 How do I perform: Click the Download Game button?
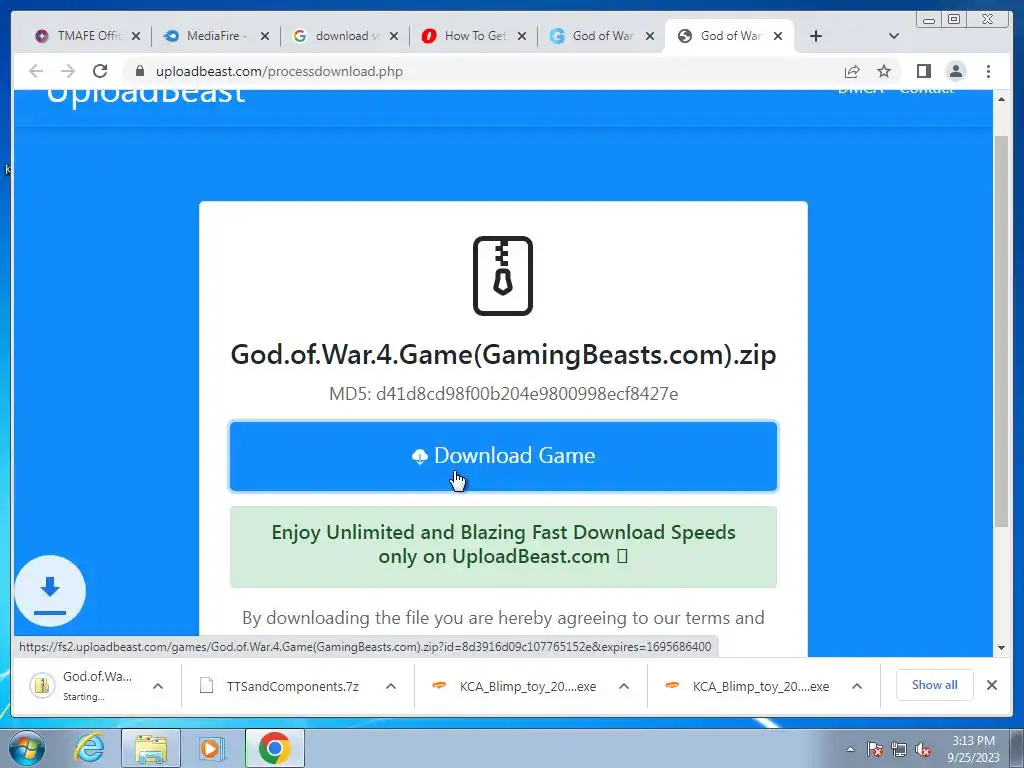coord(503,456)
